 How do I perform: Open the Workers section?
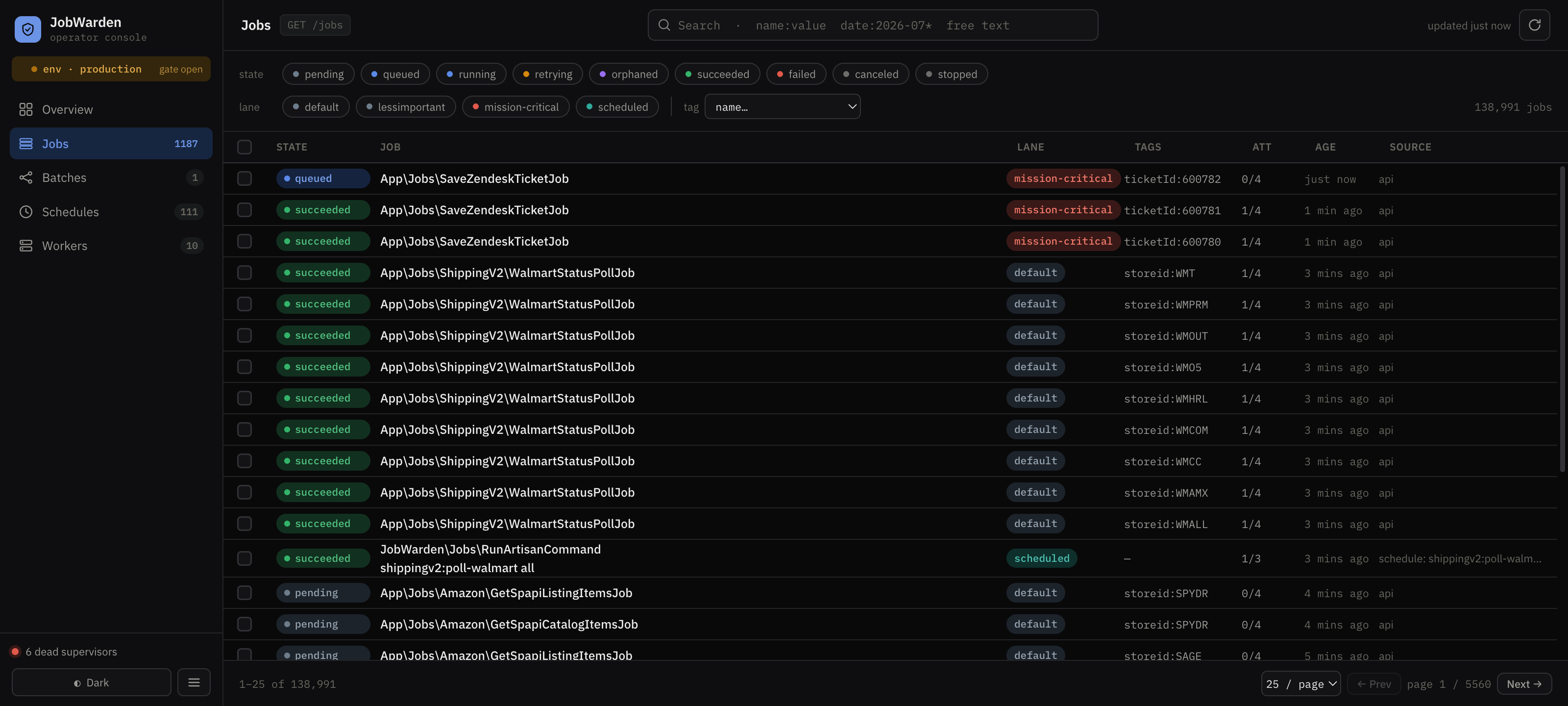(111, 246)
